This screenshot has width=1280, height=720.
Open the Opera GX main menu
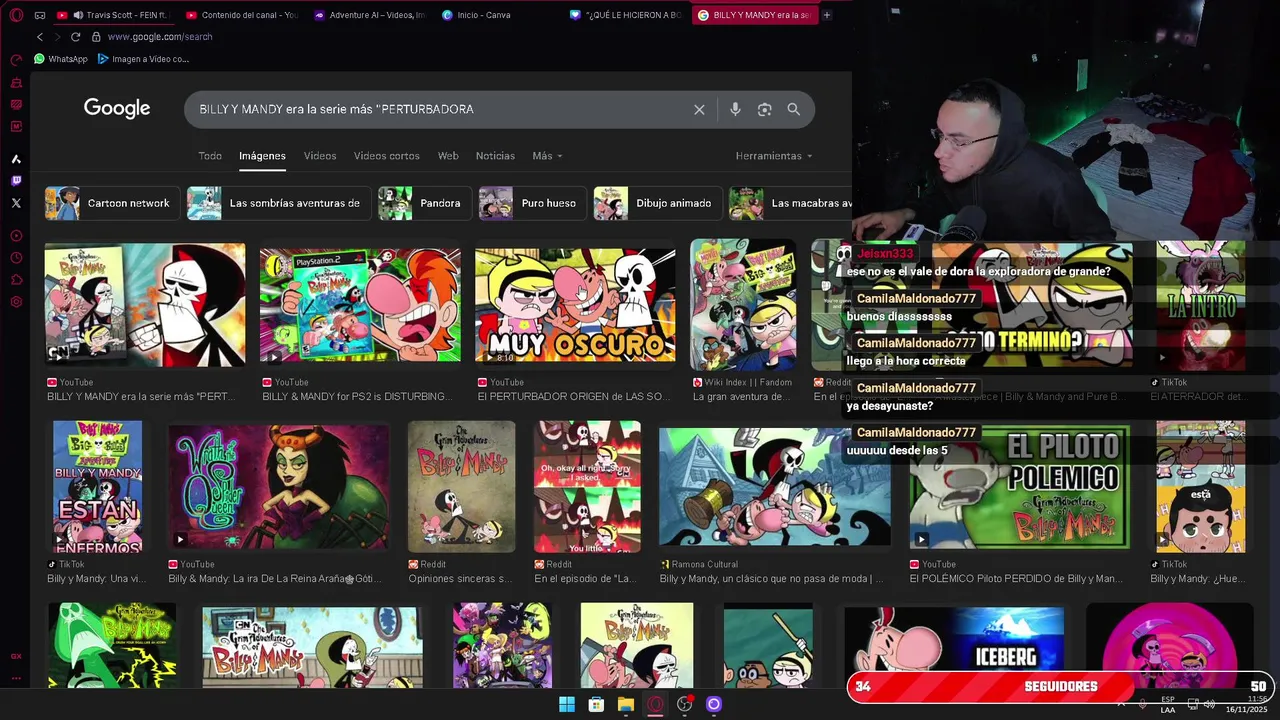click(x=16, y=15)
